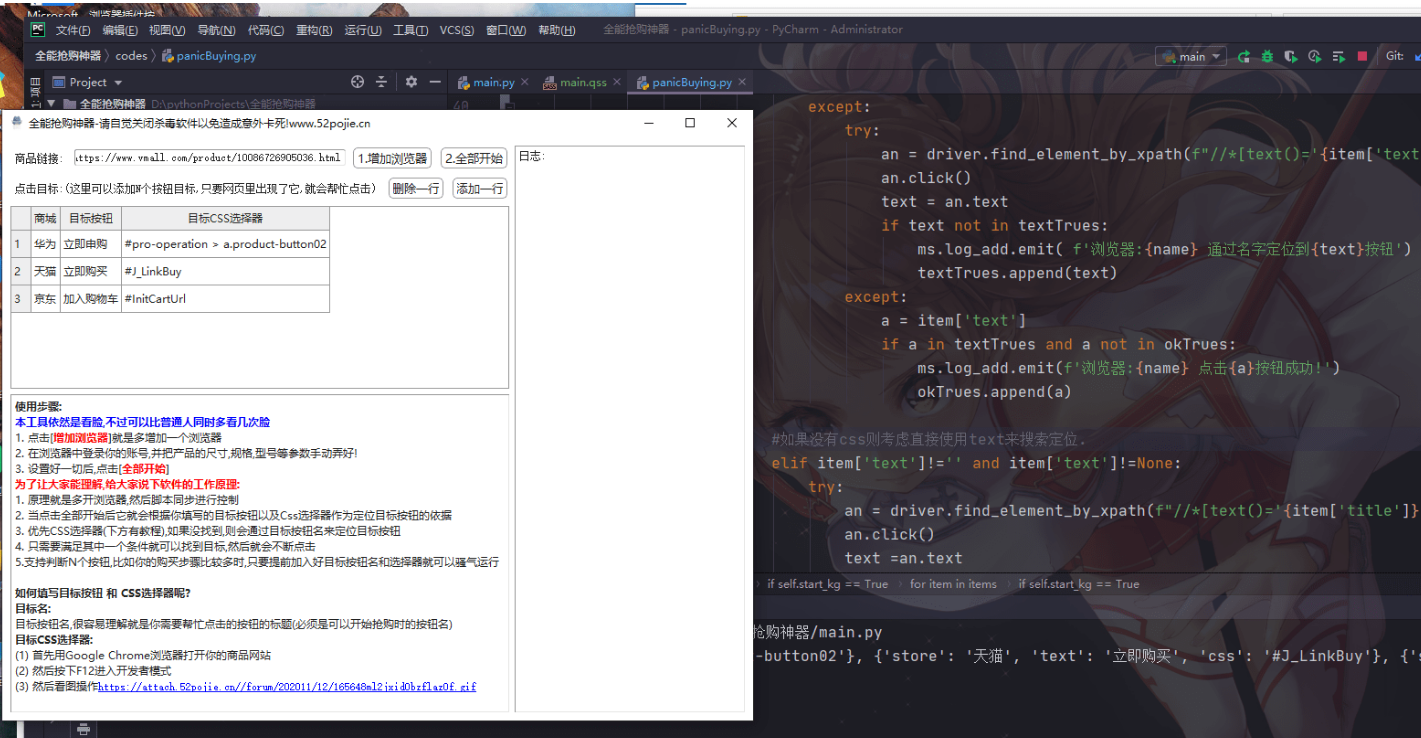Select the 立即申购 table cell
The width and height of the screenshot is (1421, 738).
pyautogui.click(x=91, y=244)
